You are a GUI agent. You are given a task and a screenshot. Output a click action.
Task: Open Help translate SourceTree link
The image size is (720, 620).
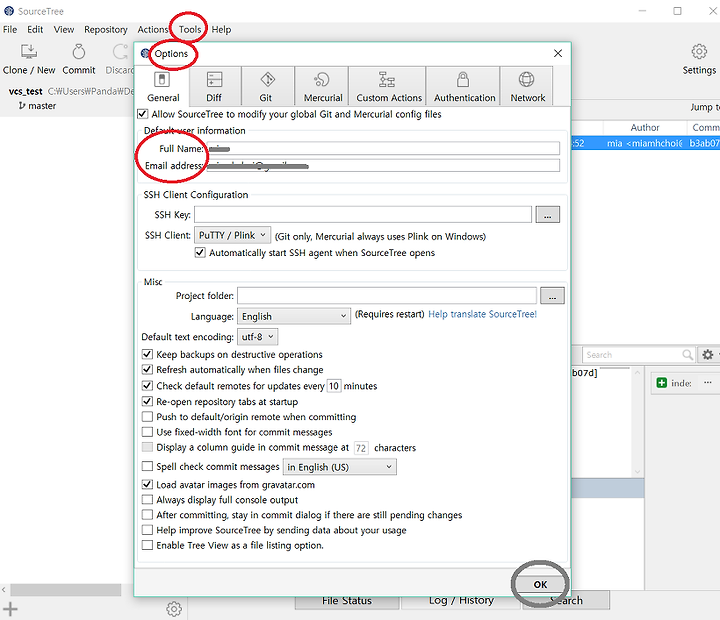482,314
